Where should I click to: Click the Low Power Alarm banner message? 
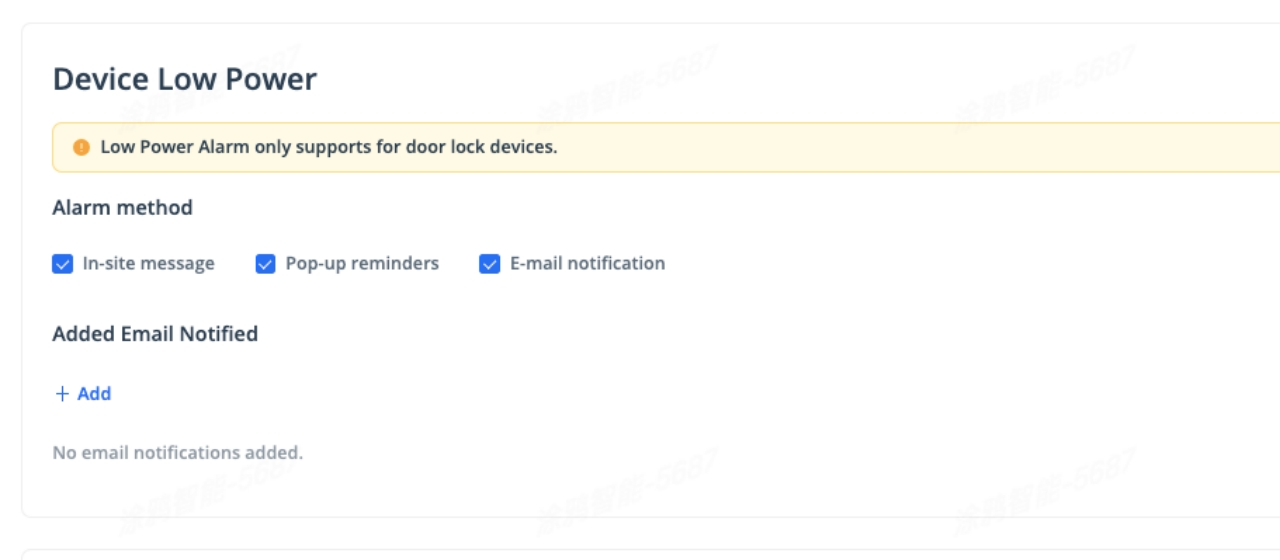(x=328, y=148)
